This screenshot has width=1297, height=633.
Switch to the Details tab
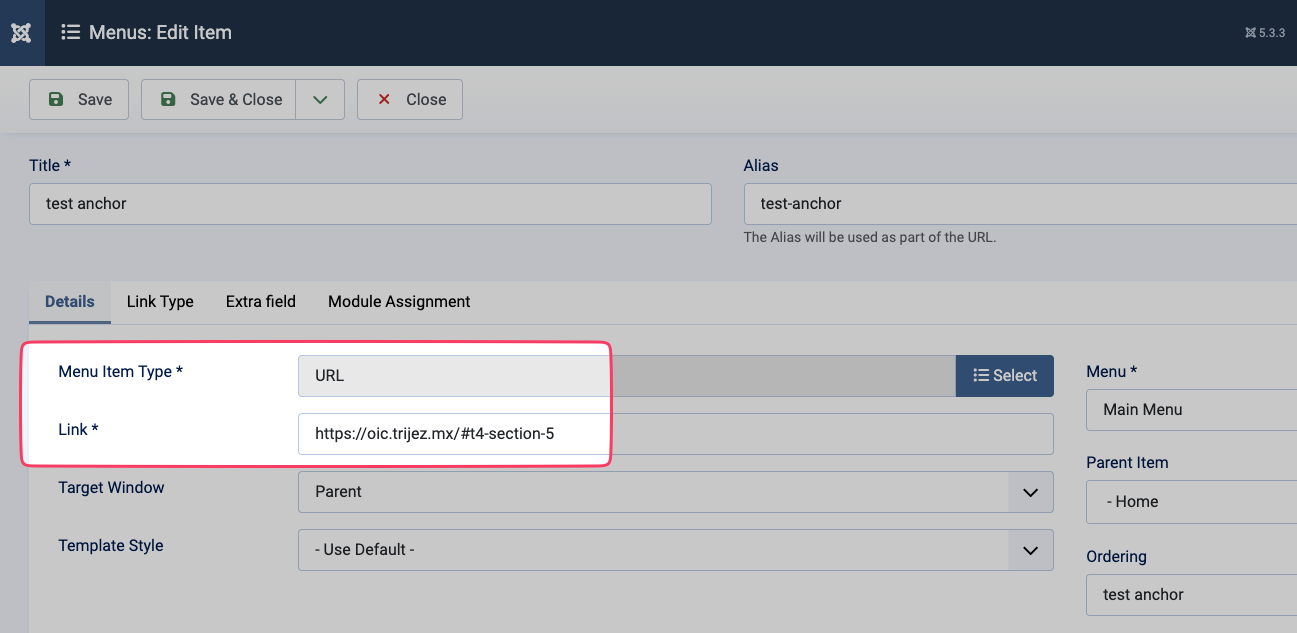tap(70, 302)
